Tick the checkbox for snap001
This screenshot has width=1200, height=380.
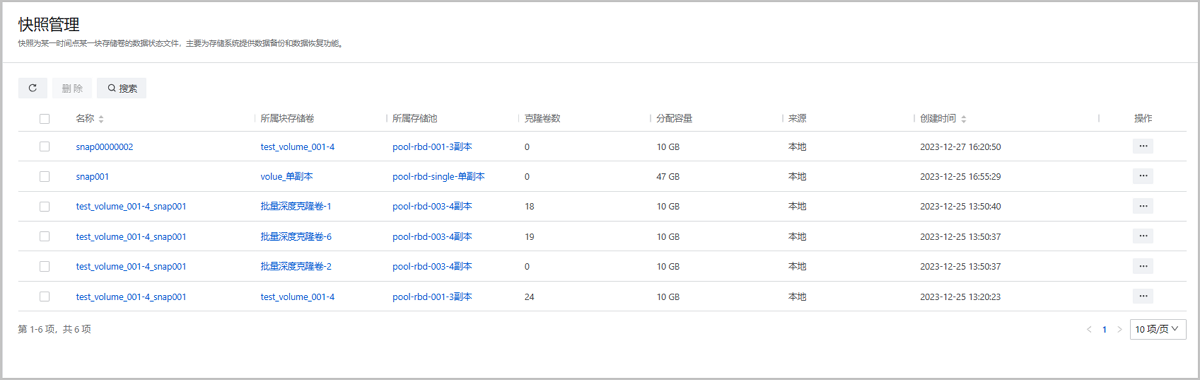(44, 177)
